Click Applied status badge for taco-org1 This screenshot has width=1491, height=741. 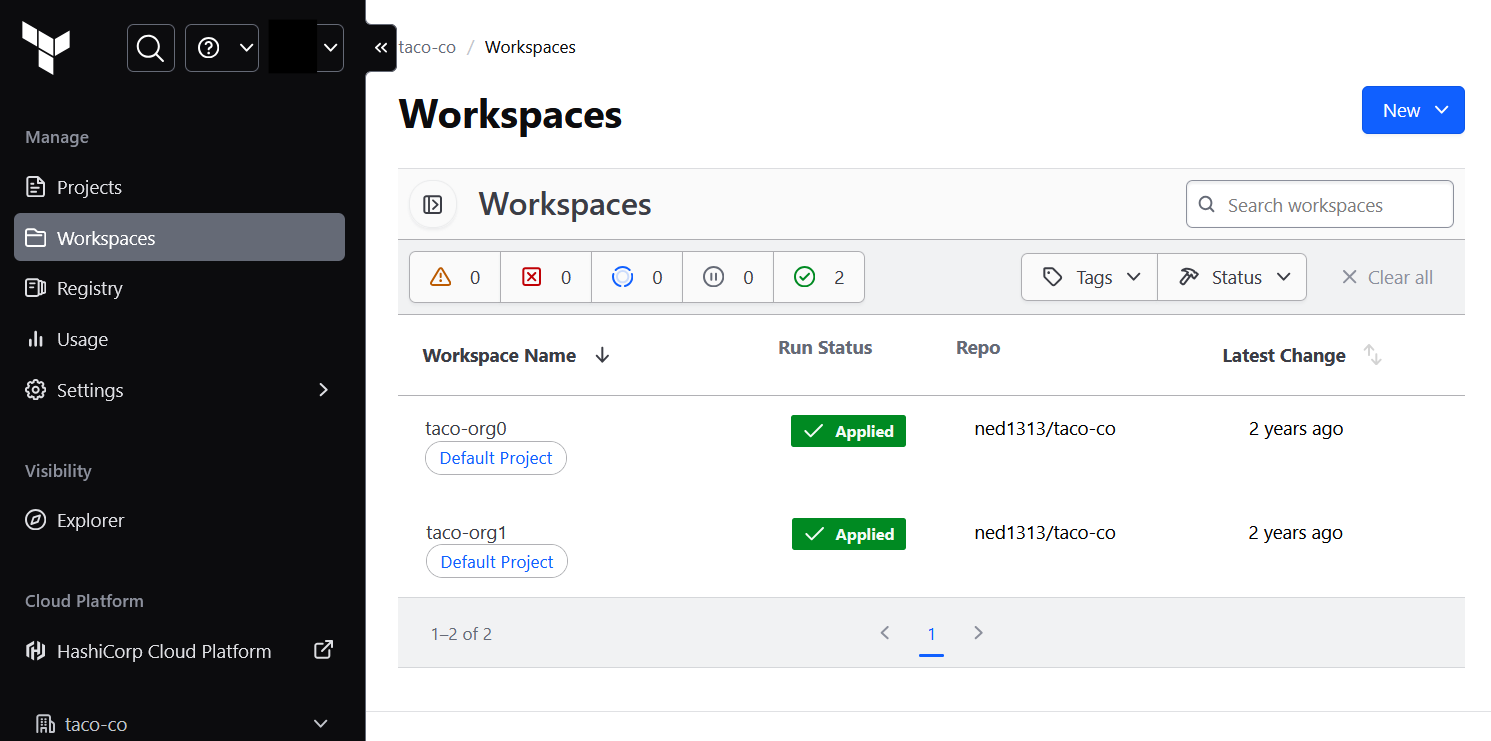(x=849, y=534)
